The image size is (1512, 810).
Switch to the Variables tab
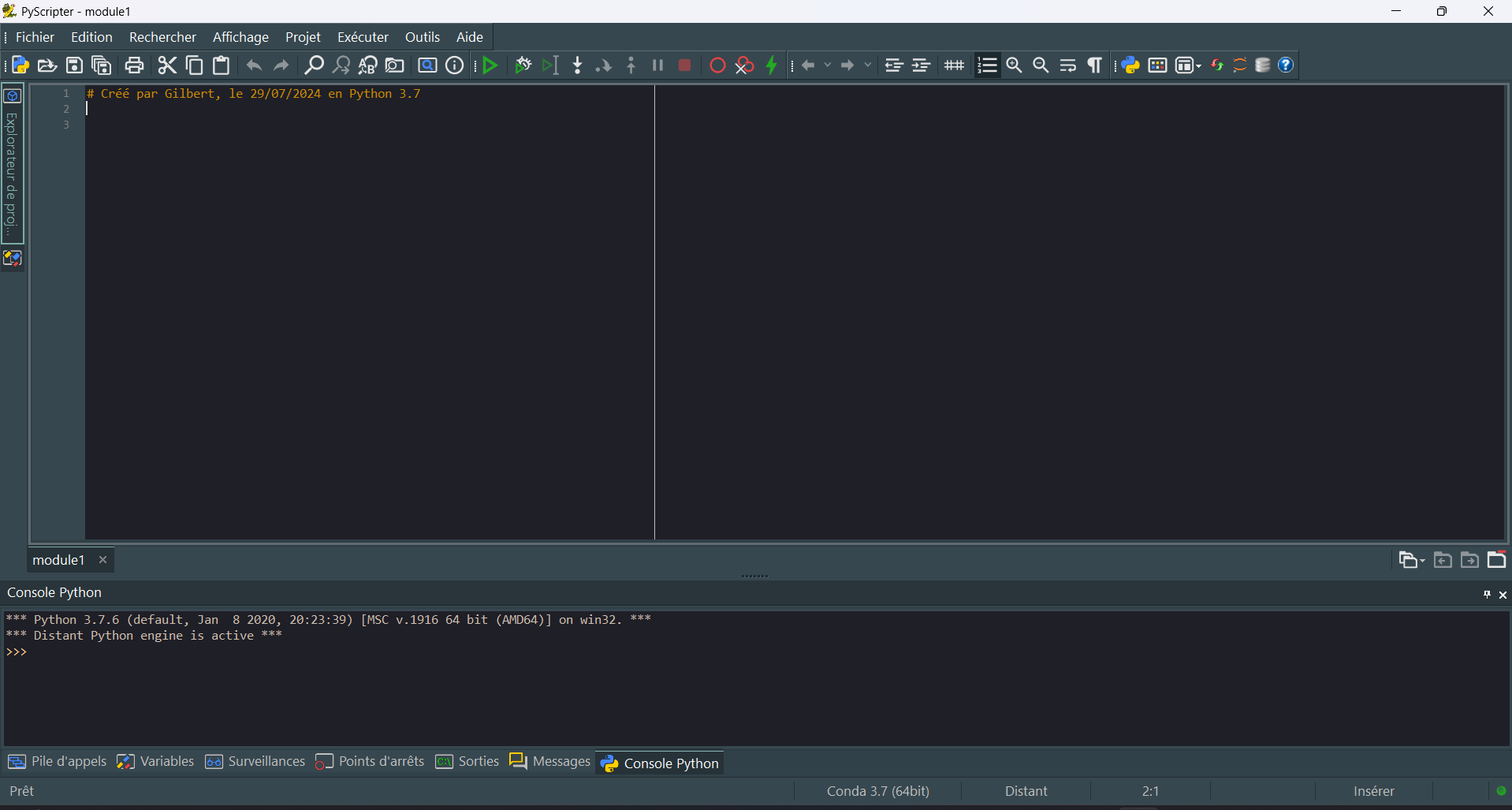click(x=155, y=762)
